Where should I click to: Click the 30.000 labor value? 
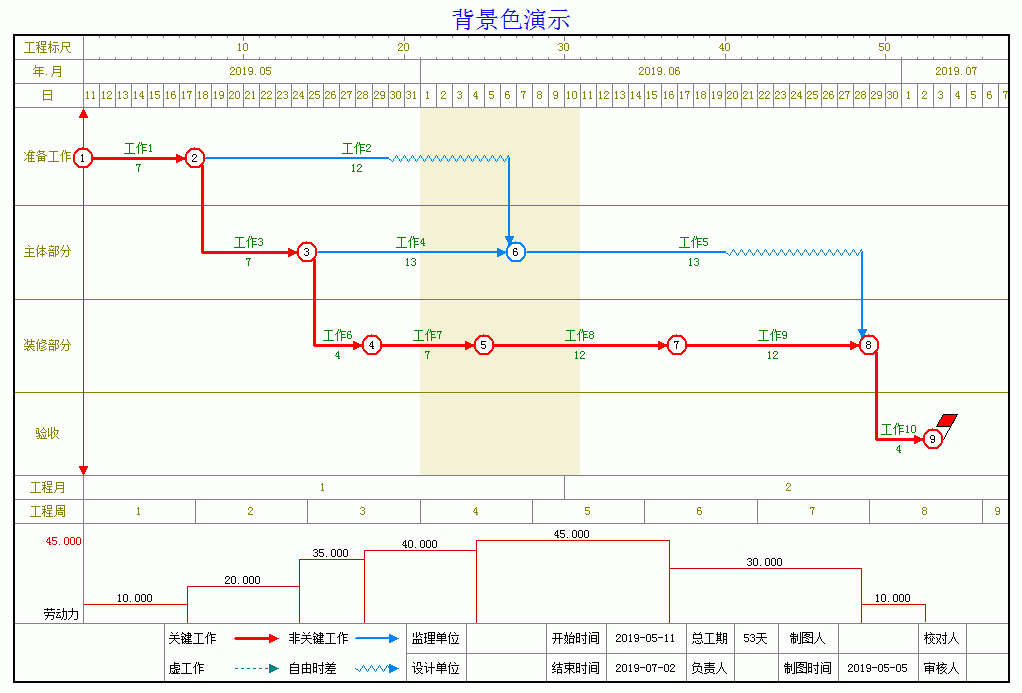coord(765,562)
